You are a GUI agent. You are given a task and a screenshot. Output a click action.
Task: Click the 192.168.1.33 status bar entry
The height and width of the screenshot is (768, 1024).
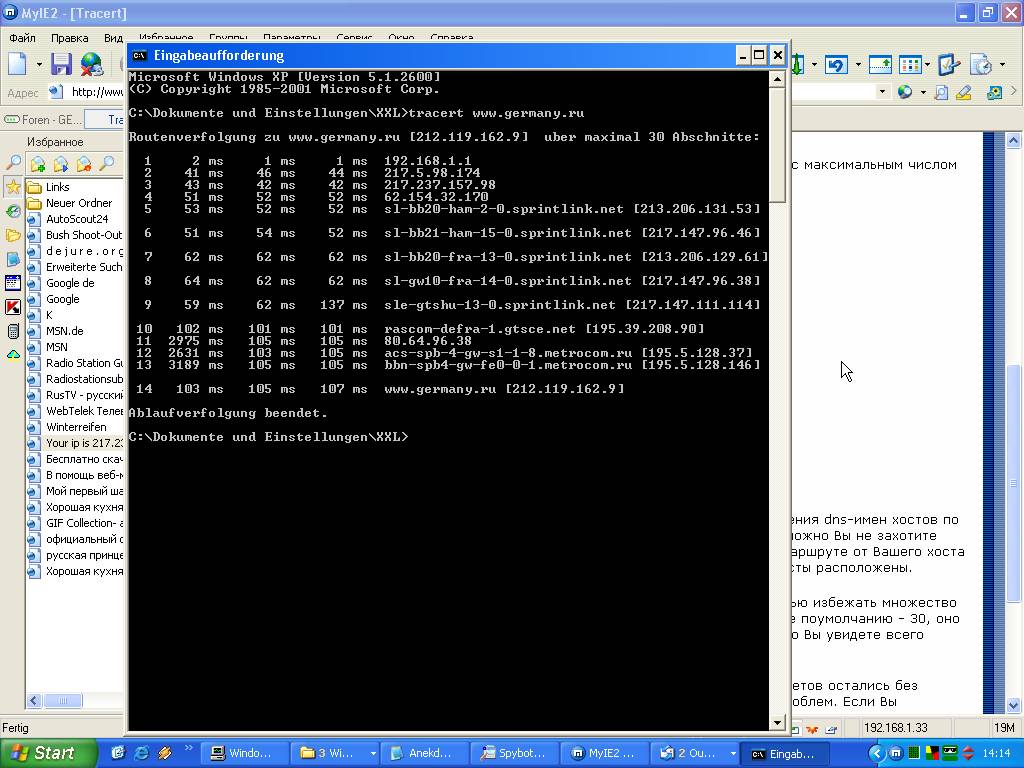(896, 728)
